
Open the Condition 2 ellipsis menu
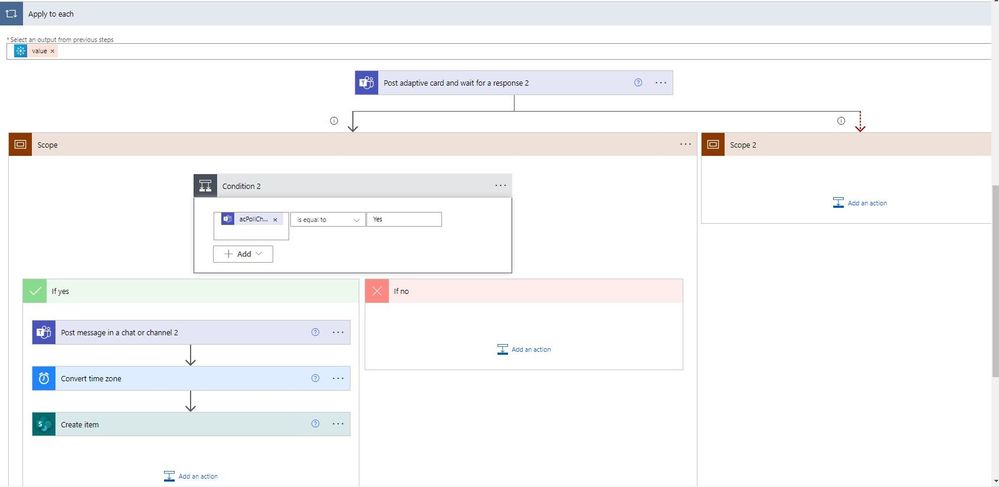(x=501, y=185)
